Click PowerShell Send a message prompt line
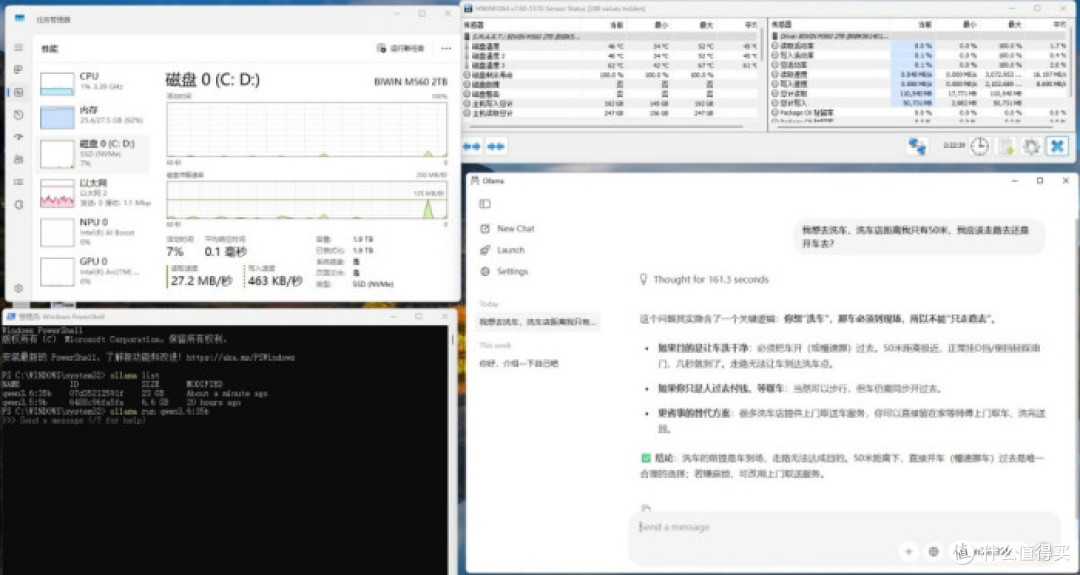 coord(74,420)
